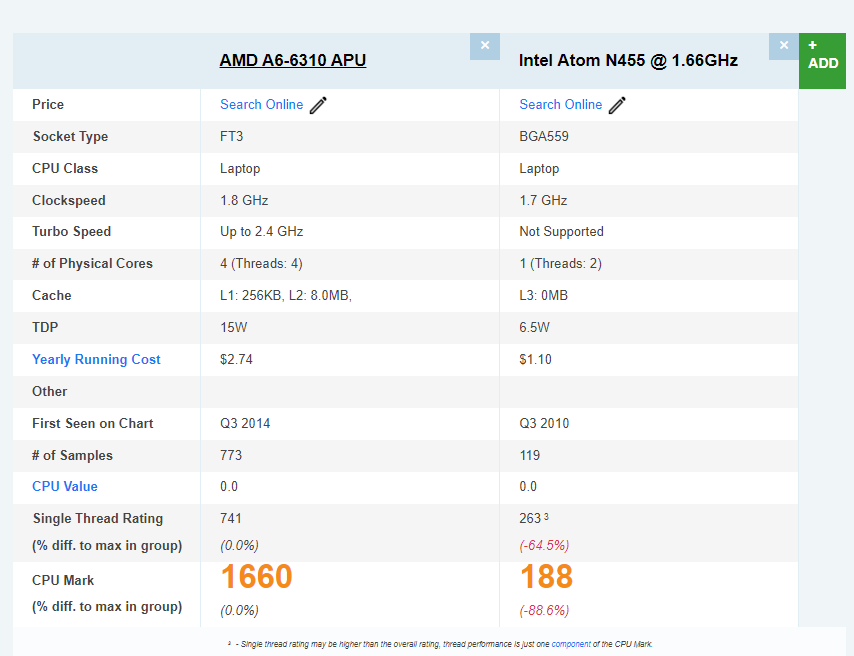Screen dimensions: 854x656
Task: Select the 'Cache' row label
Action: [x=52, y=295]
